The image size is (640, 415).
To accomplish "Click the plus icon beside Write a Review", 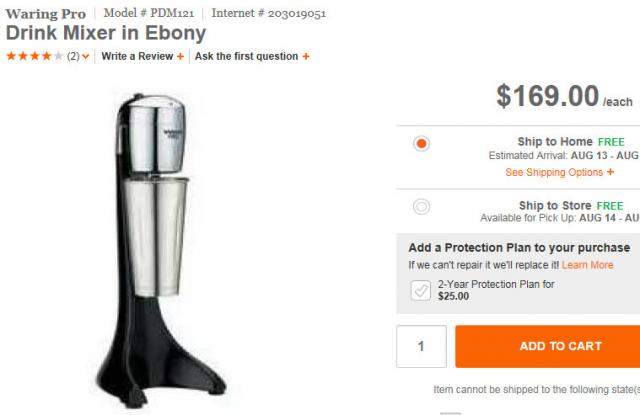I will coord(180,57).
